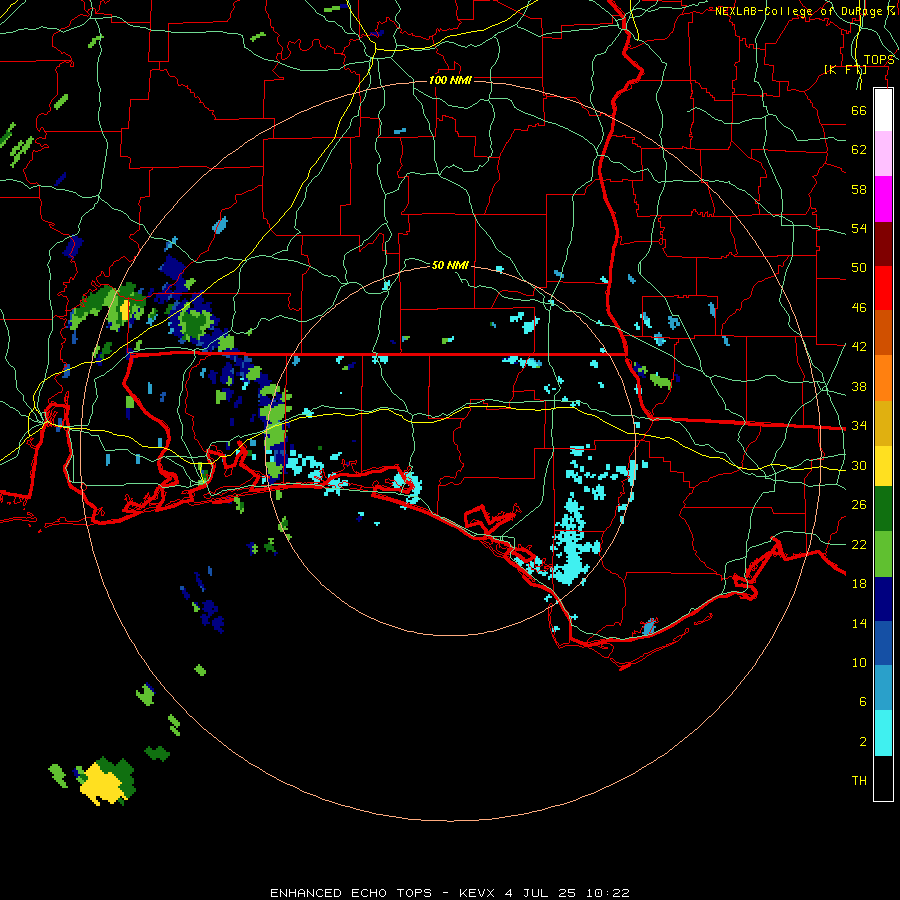The image size is (900, 900).
Task: Click the '2' legend value
Action: 862,742
